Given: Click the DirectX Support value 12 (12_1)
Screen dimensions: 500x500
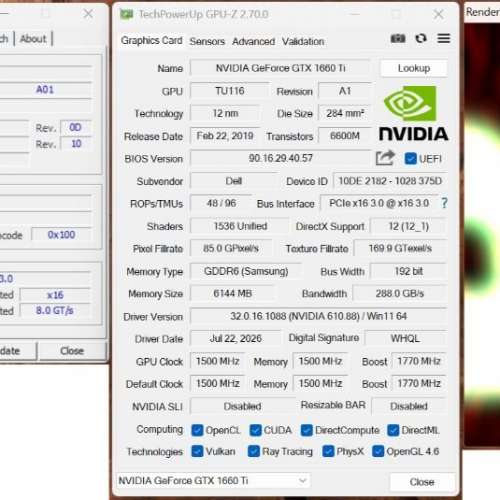Looking at the screenshot, I should tap(408, 226).
